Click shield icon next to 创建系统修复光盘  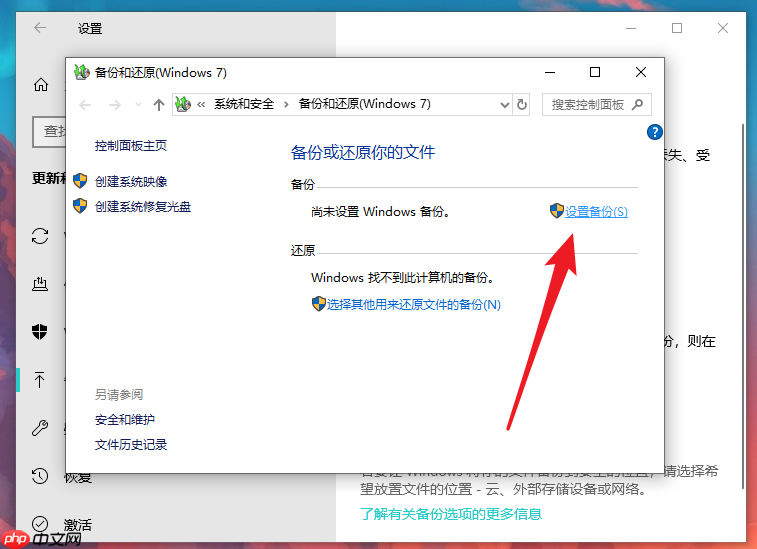(80, 206)
